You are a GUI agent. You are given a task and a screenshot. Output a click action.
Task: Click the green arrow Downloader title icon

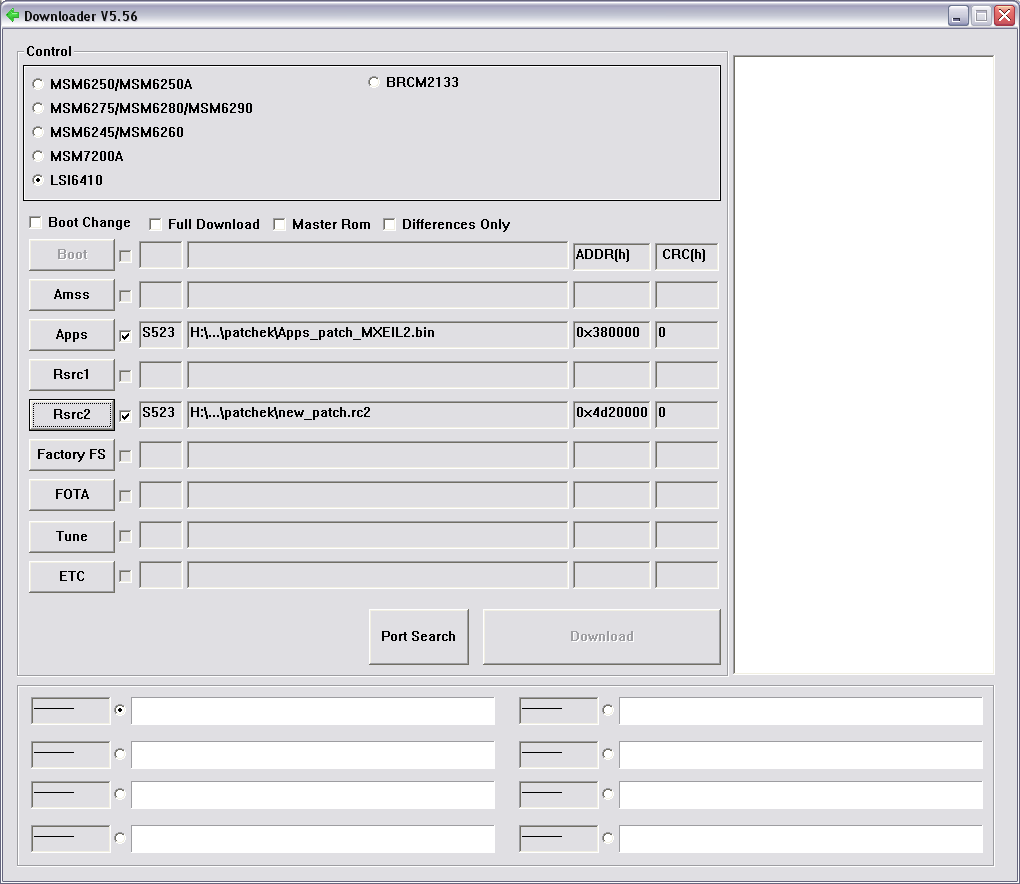pyautogui.click(x=12, y=15)
